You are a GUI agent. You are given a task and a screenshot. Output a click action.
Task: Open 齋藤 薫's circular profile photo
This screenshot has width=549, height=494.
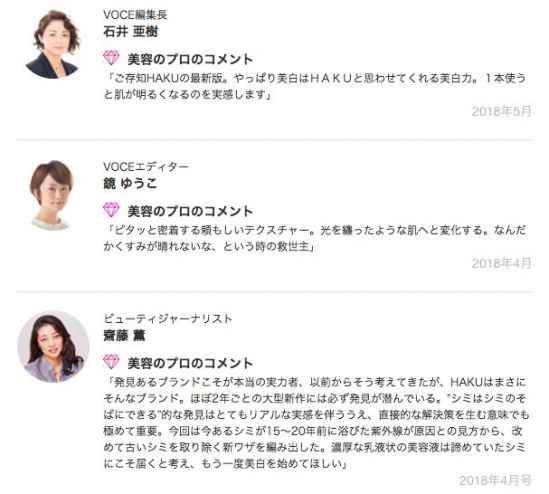(x=53, y=347)
